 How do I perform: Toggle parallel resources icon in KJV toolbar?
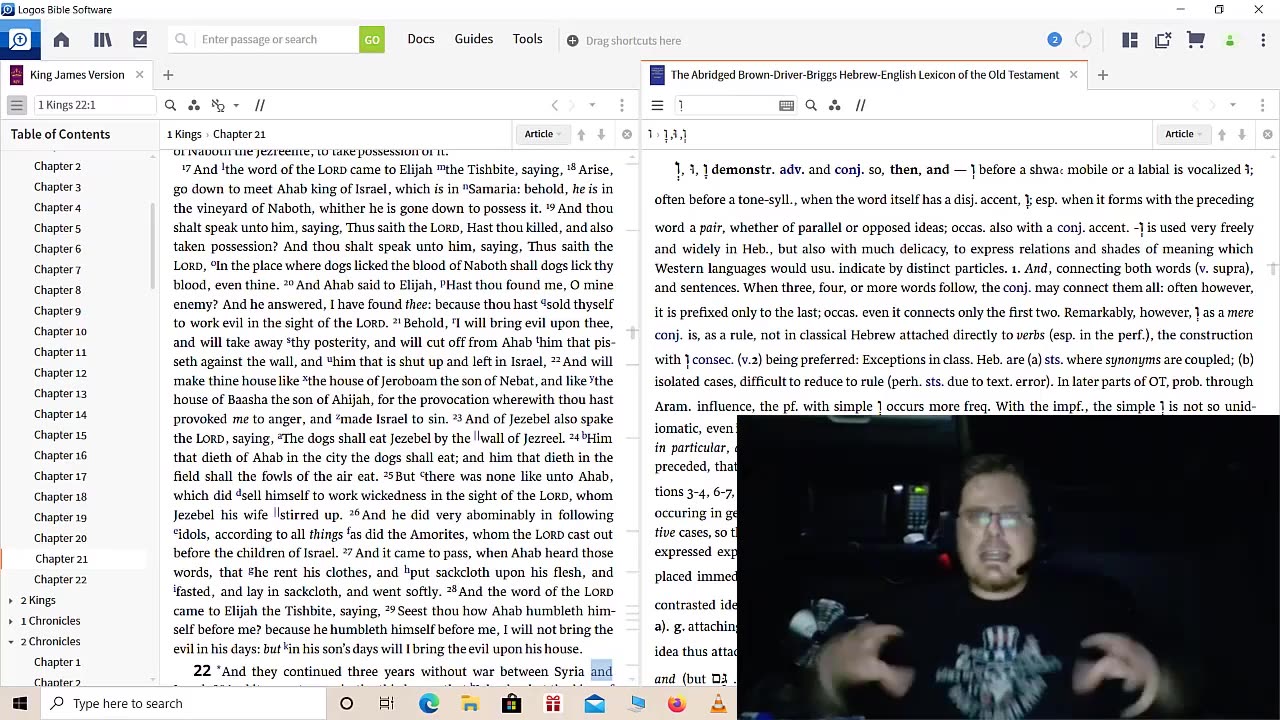(259, 105)
